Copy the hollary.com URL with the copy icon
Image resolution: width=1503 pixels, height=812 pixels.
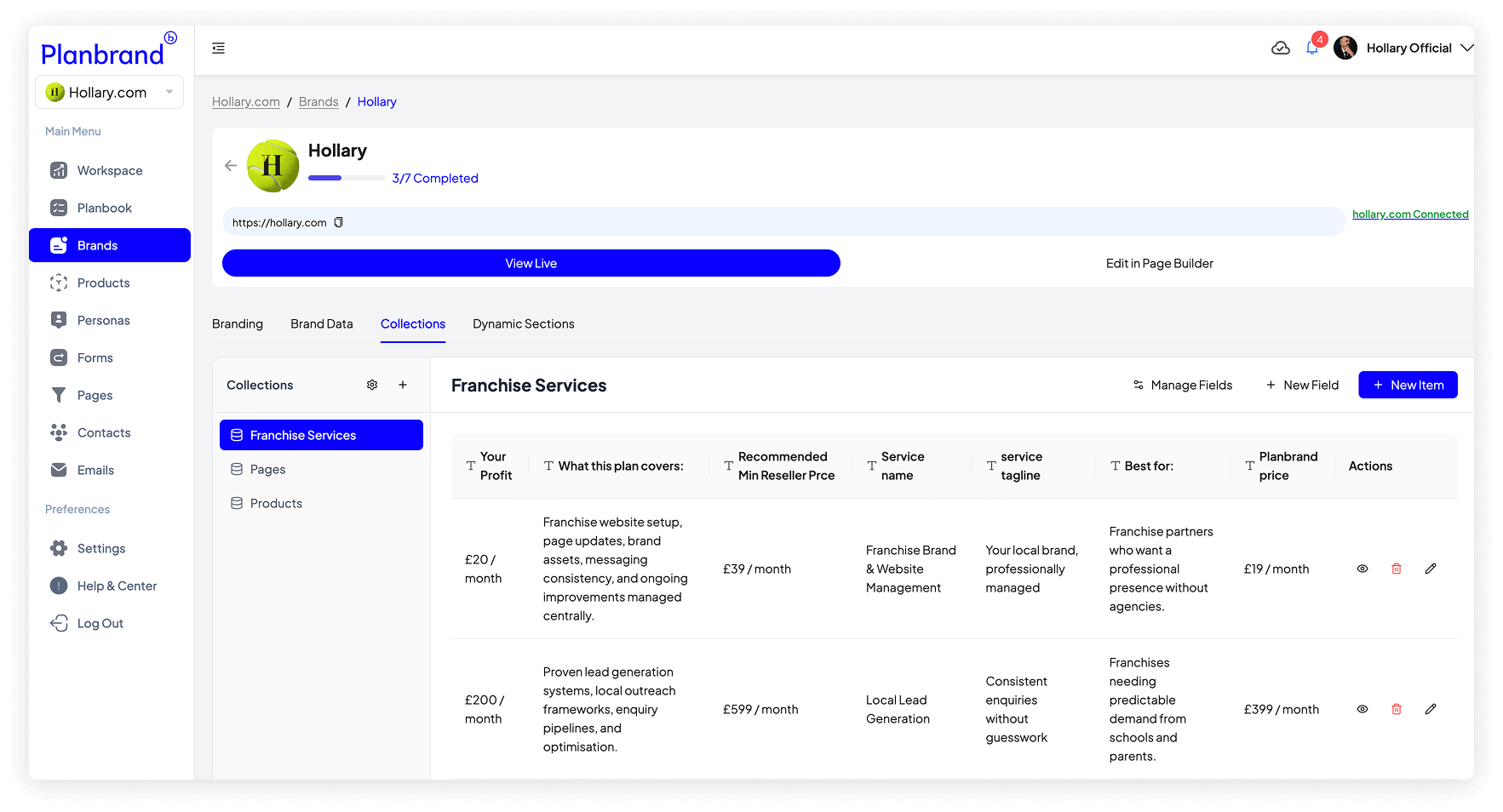[338, 223]
